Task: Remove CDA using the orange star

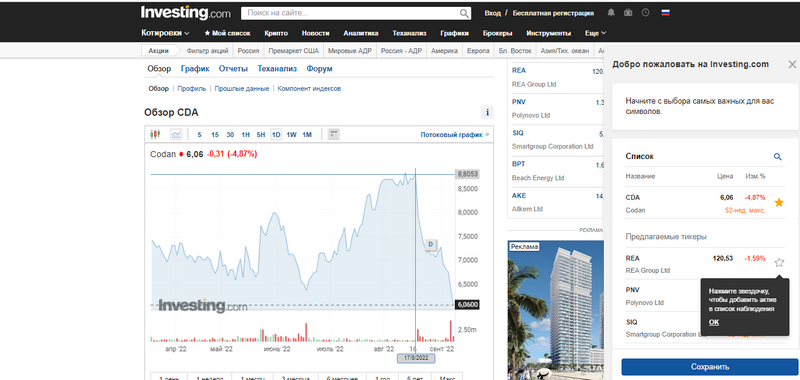Action: (779, 202)
